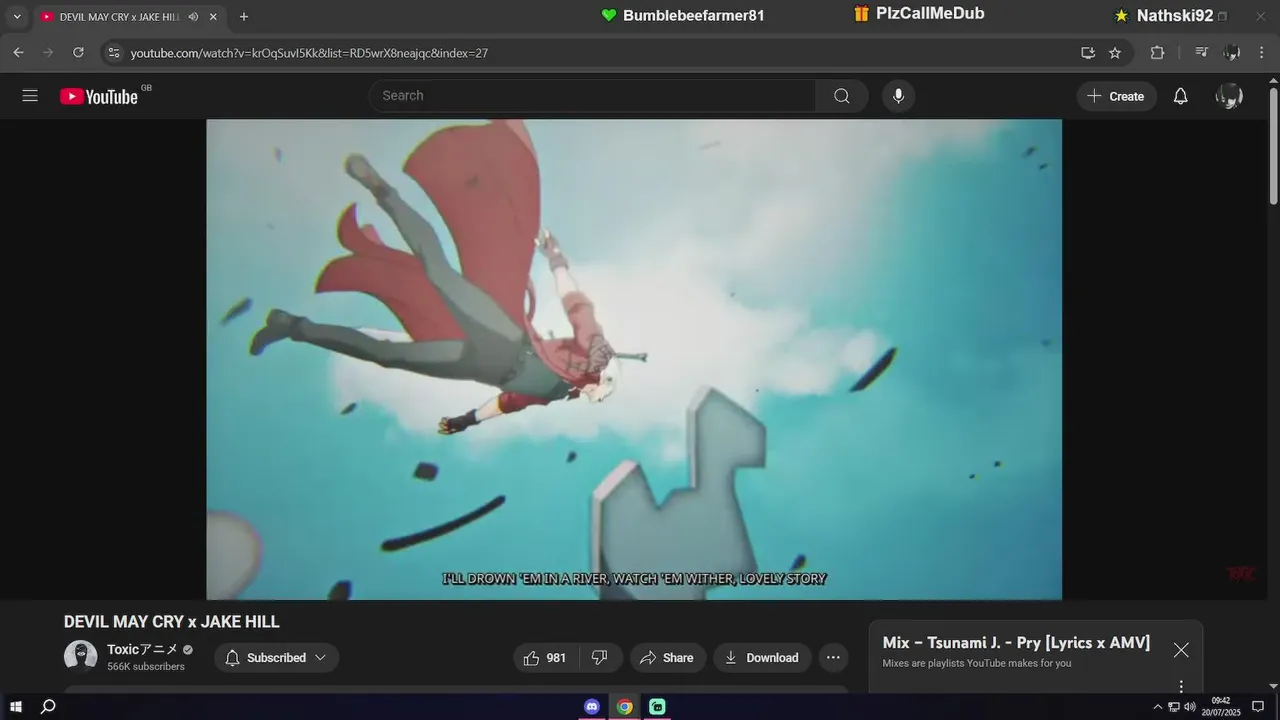Screen dimensions: 1280x720
Task: Open Mix playlist three-dot options
Action: pos(1181,686)
